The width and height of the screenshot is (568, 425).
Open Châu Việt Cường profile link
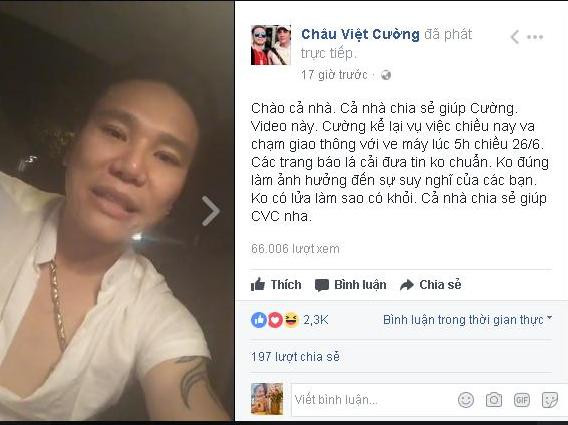click(360, 34)
